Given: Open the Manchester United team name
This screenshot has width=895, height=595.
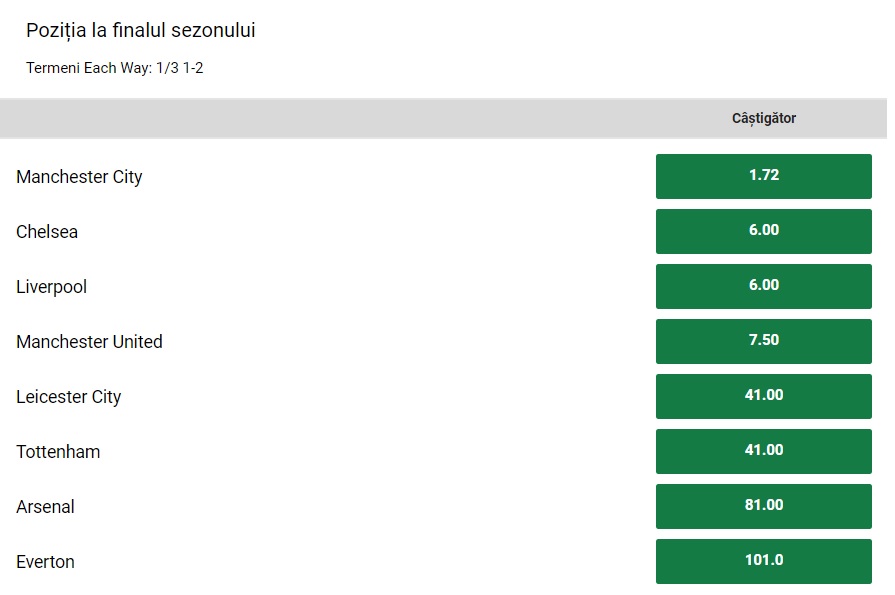Looking at the screenshot, I should coord(89,342).
